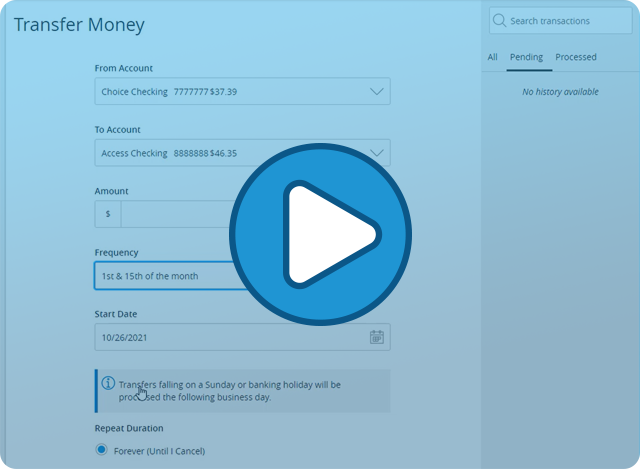
Task: Open the Start Date calendar picker icon
Action: (376, 337)
